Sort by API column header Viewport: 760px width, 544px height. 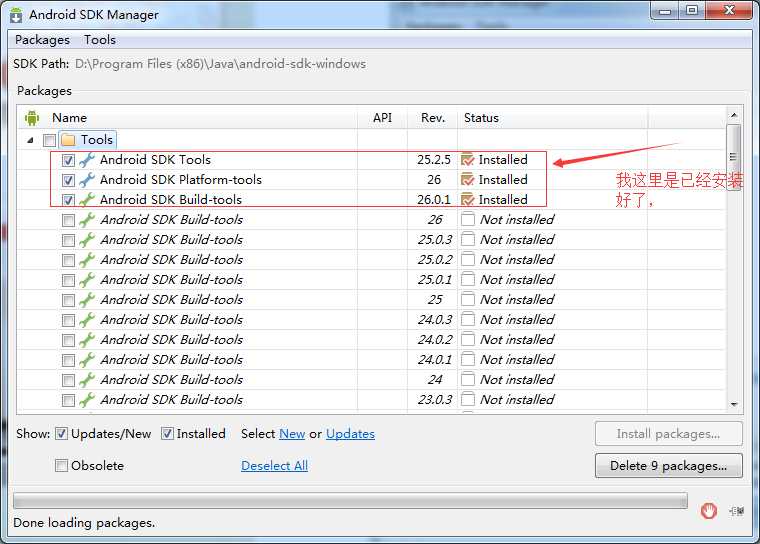pos(382,118)
